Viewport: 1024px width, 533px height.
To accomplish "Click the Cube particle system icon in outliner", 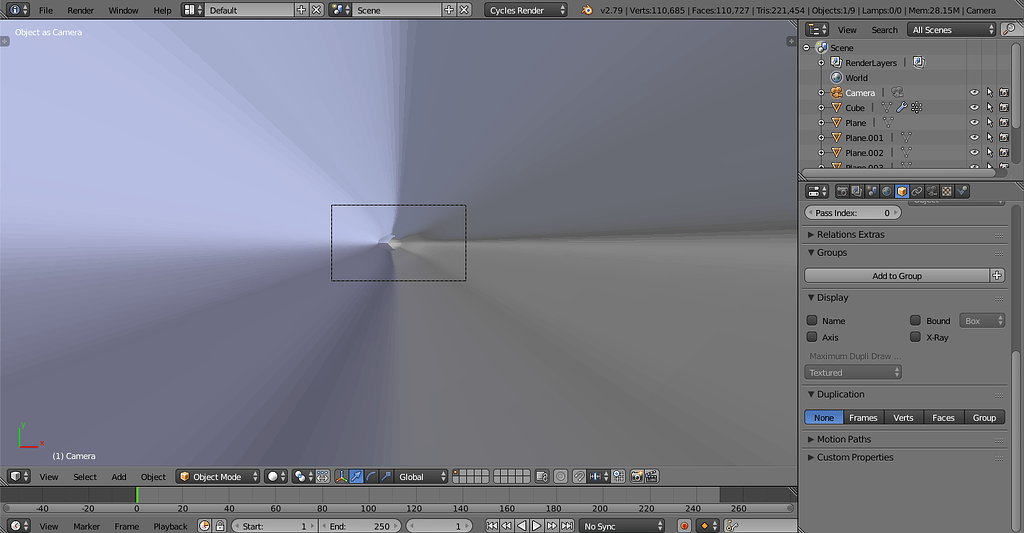I will click(x=917, y=108).
